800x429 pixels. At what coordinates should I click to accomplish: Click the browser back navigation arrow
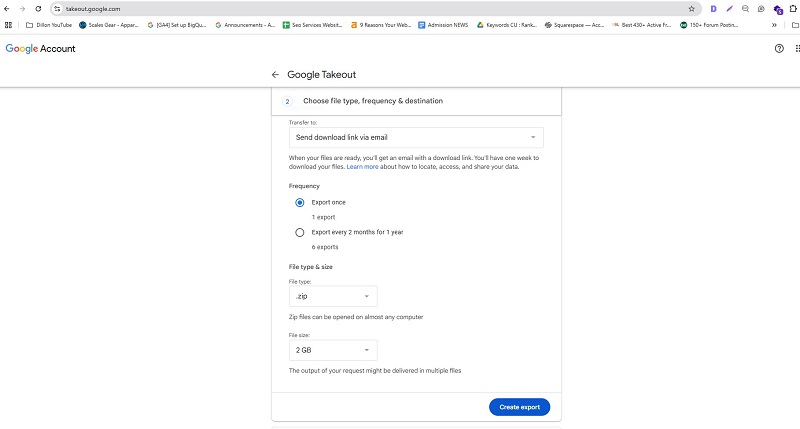8,8
